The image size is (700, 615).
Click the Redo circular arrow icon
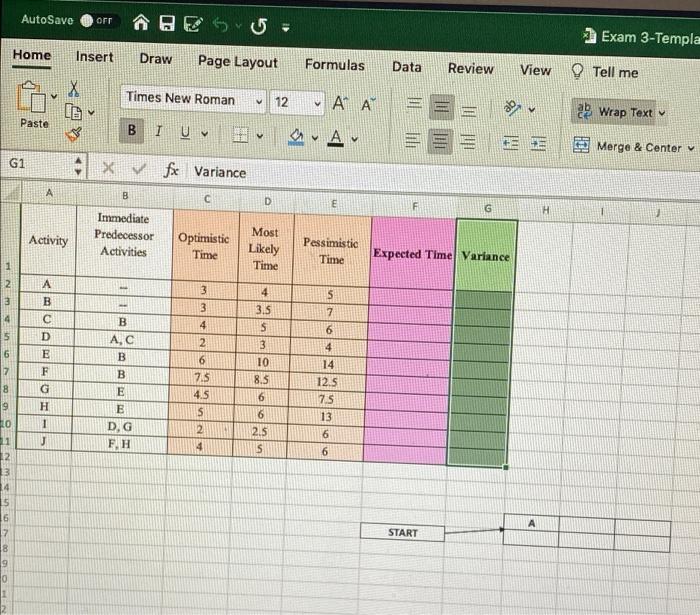tap(259, 26)
